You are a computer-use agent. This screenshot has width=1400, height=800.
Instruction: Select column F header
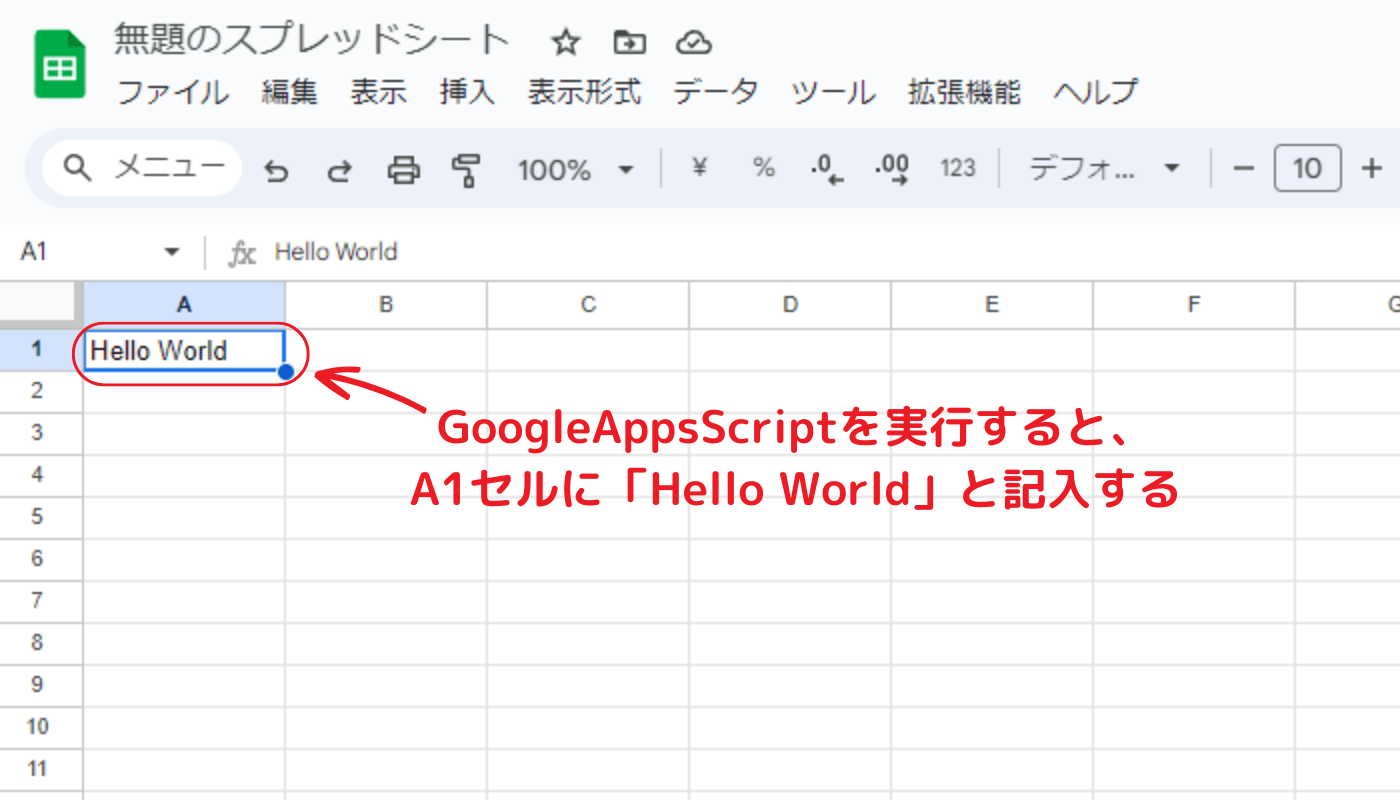pyautogui.click(x=1194, y=305)
